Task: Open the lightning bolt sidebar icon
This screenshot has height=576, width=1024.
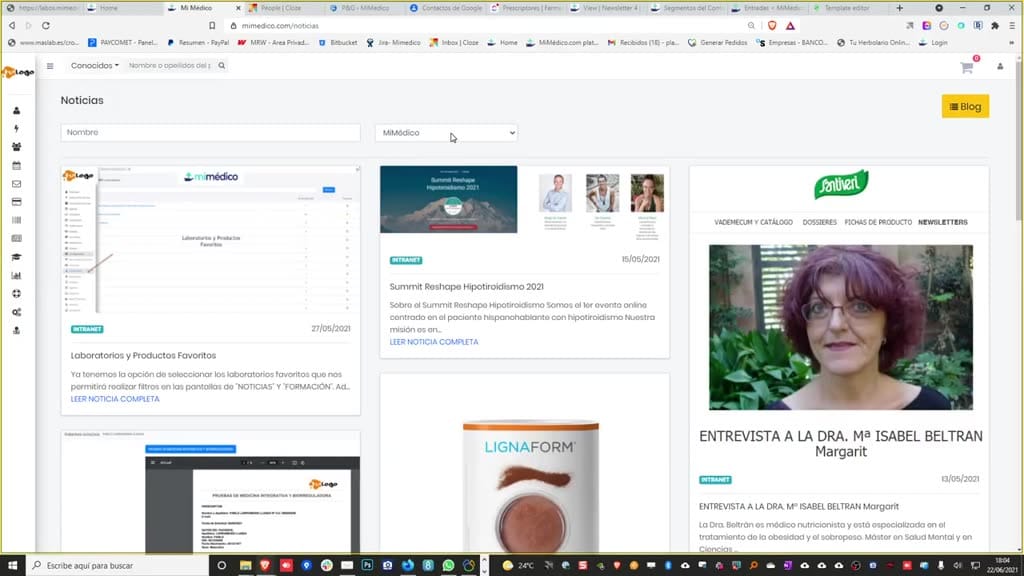Action: (16, 129)
